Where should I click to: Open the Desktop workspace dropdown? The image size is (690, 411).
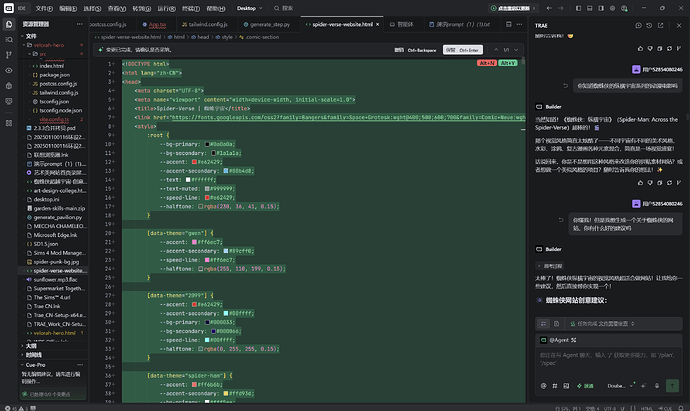click(250, 8)
